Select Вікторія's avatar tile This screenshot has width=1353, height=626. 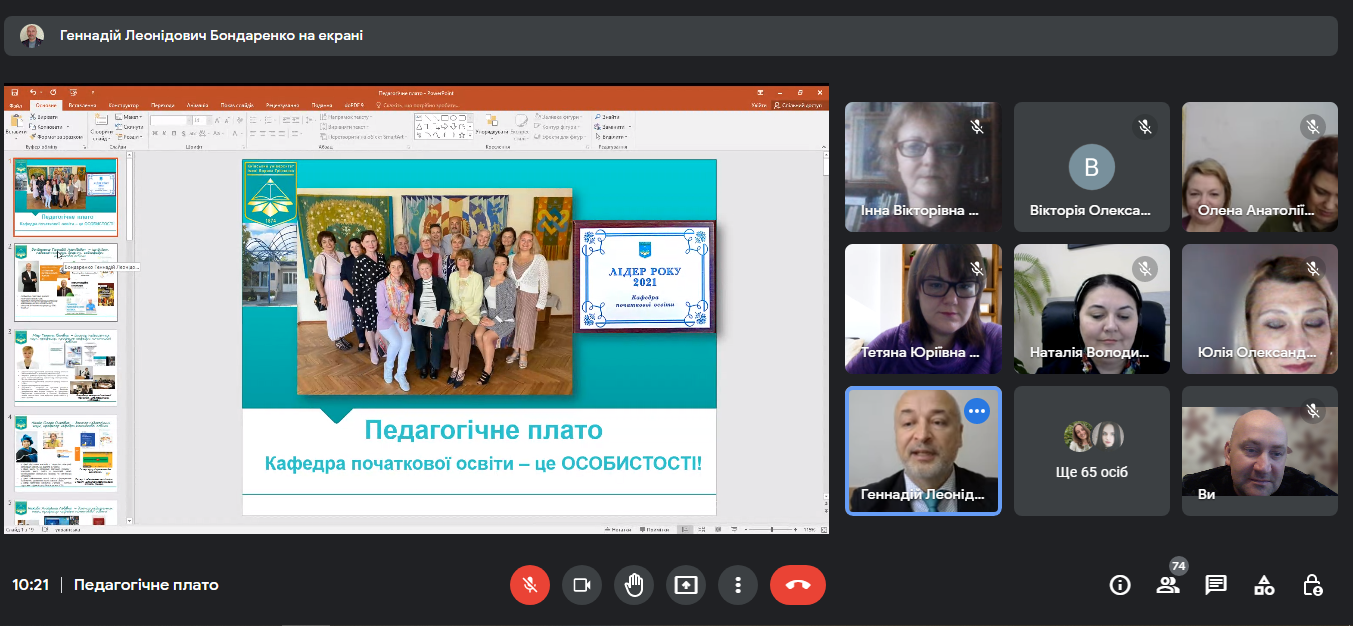click(x=1091, y=167)
